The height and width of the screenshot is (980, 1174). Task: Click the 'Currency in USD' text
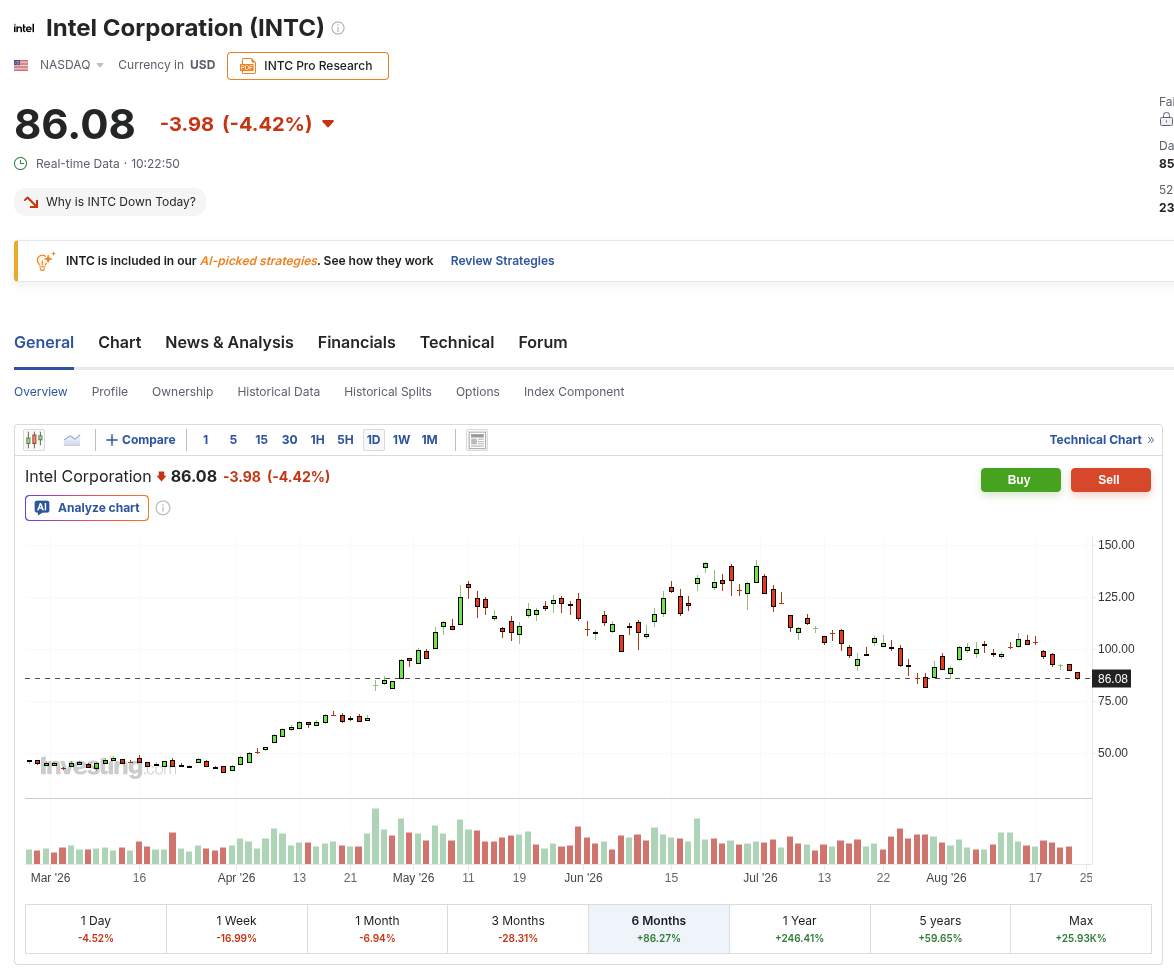pyautogui.click(x=166, y=65)
